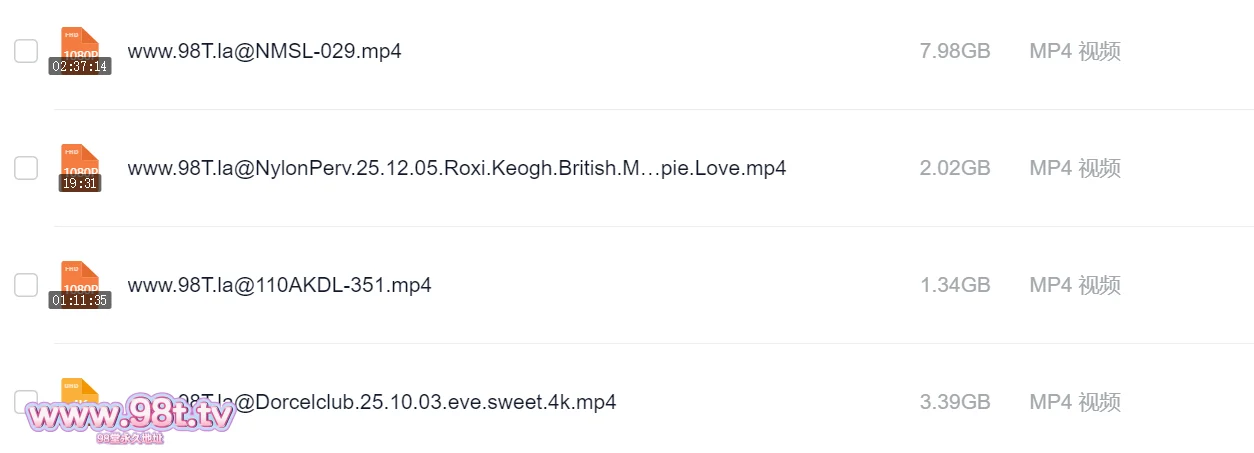Click the video file icon for NMSL-029.mp4

coord(80,42)
